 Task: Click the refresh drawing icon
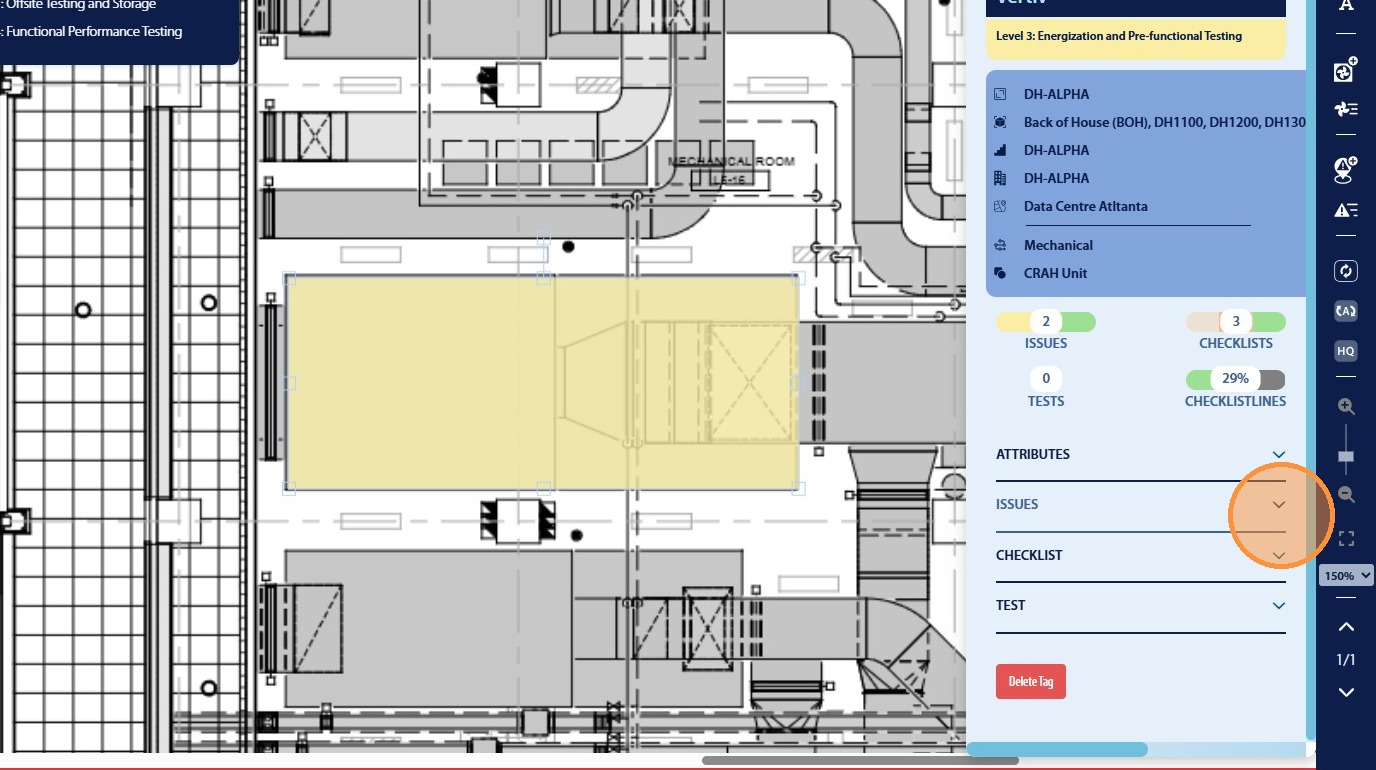pyautogui.click(x=1346, y=271)
